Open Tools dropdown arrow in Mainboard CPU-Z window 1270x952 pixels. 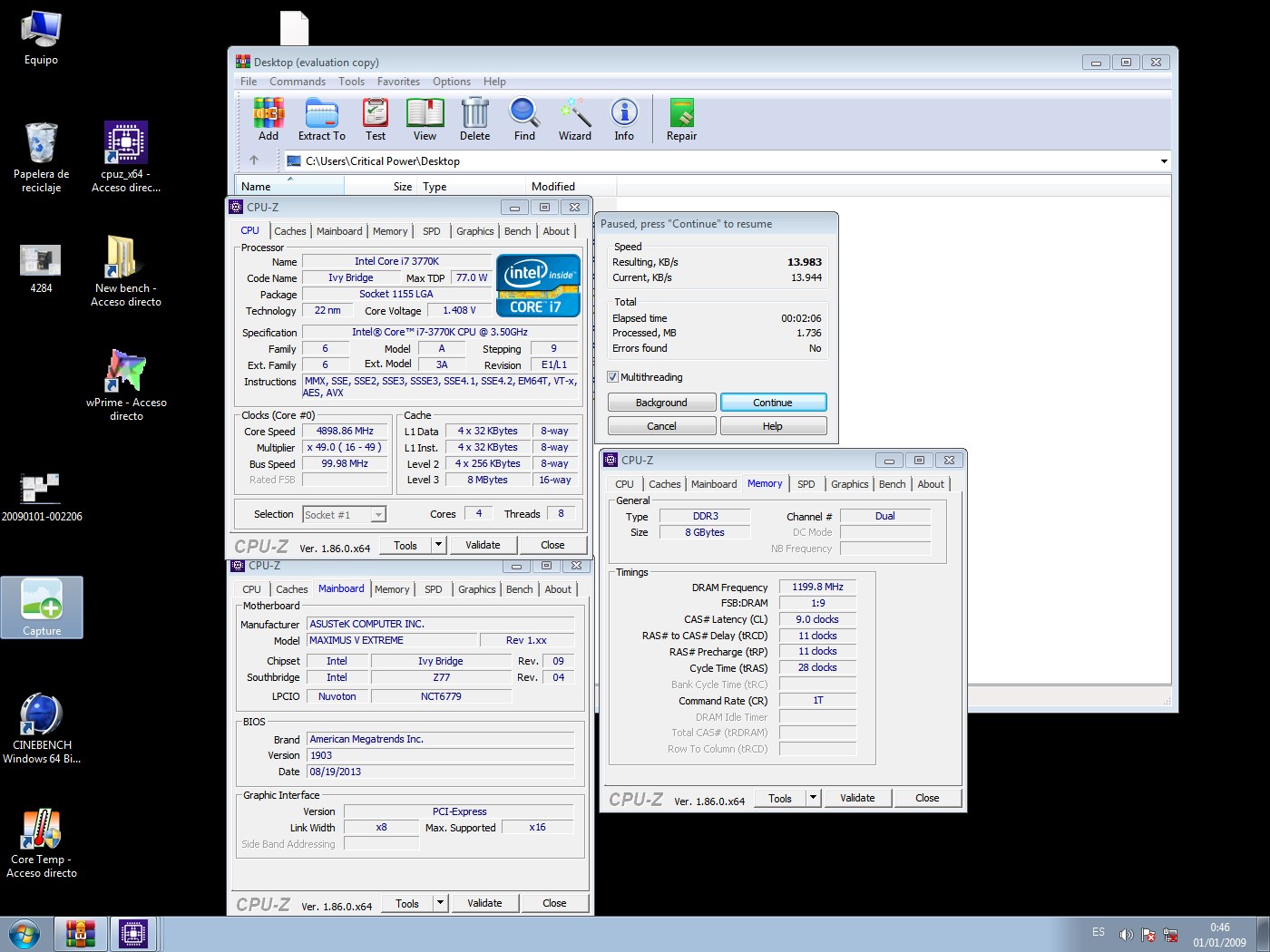click(x=441, y=903)
